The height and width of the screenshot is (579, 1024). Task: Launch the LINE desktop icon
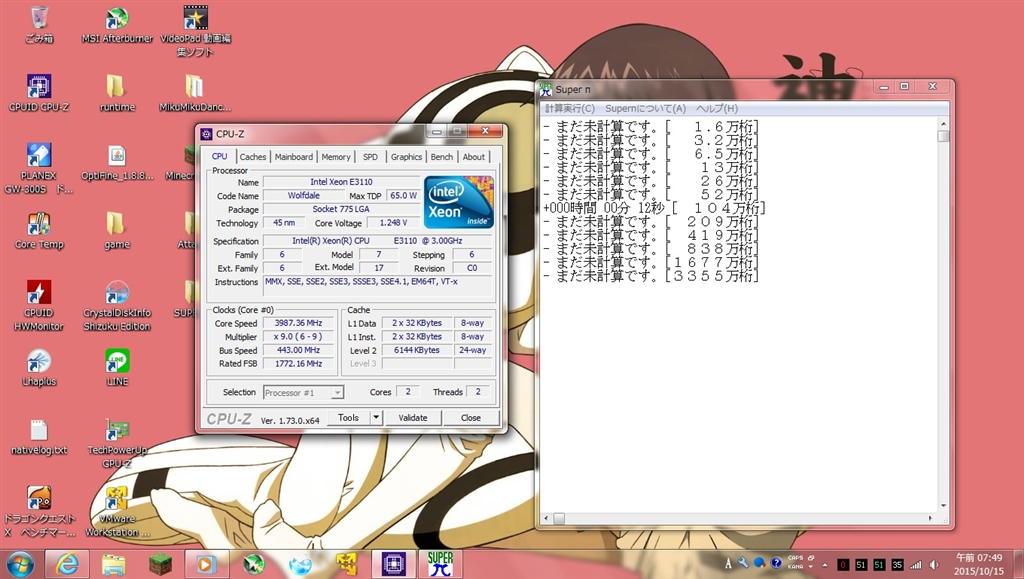(117, 361)
